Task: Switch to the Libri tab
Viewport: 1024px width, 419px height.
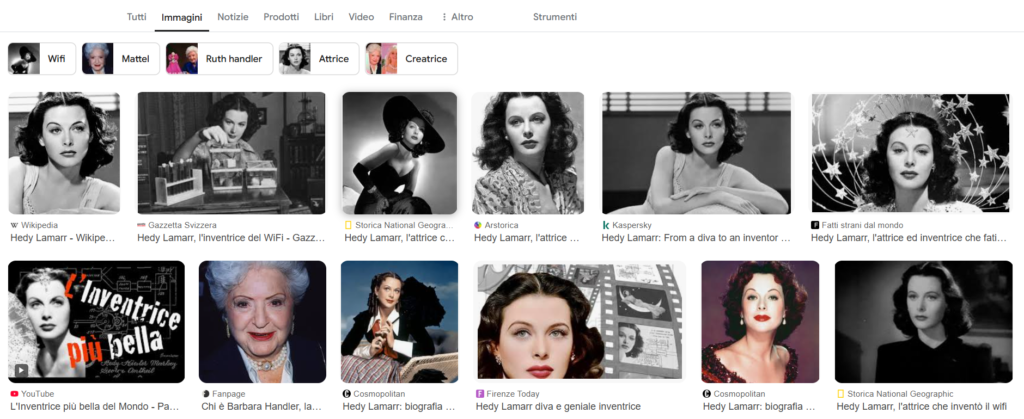Action: 324,17
